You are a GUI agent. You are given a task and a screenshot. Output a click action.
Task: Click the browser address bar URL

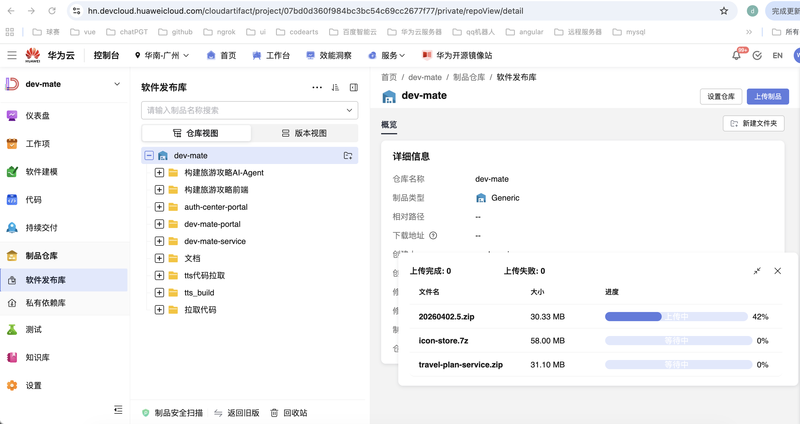[305, 11]
